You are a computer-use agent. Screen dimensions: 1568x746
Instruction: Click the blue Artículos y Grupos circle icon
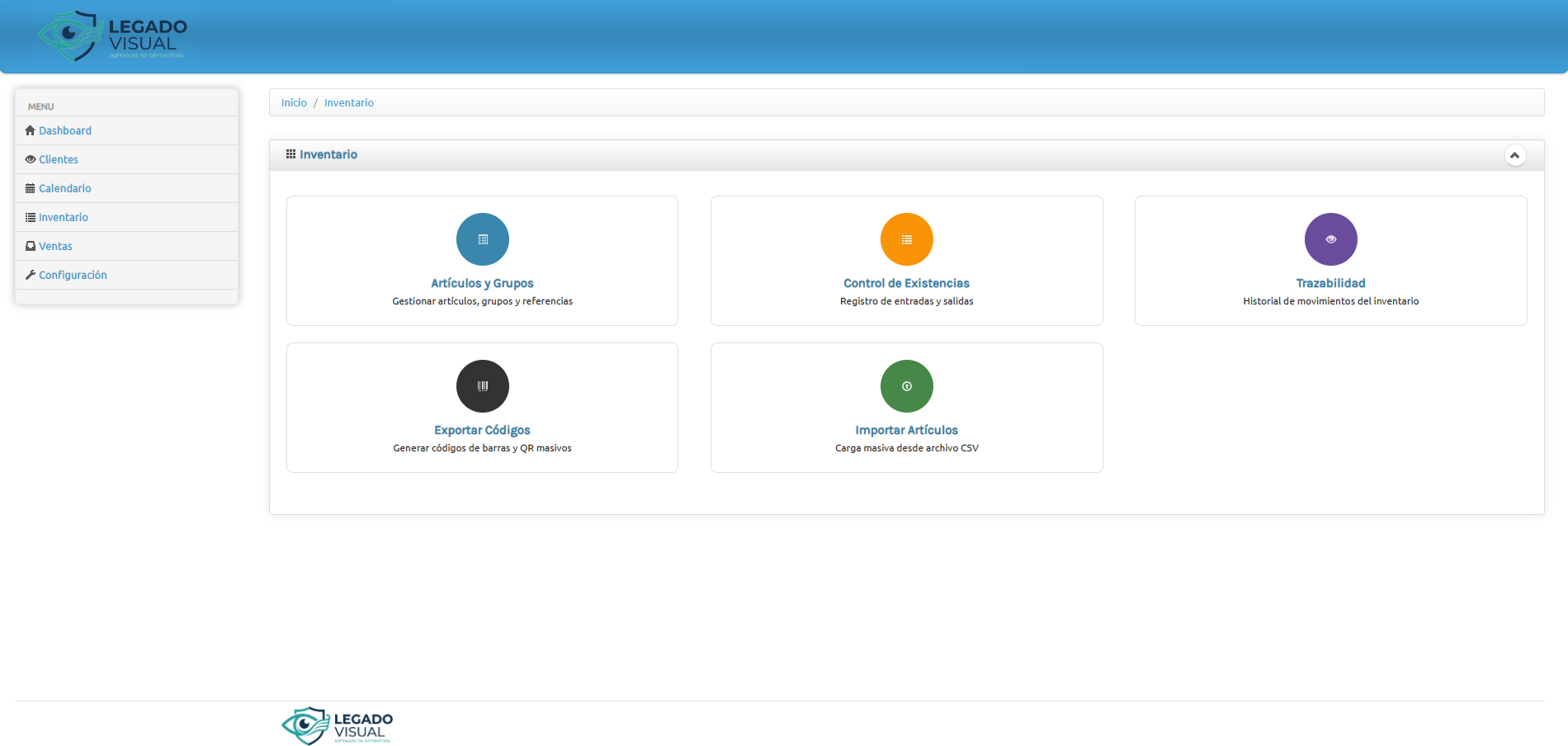[x=482, y=239]
